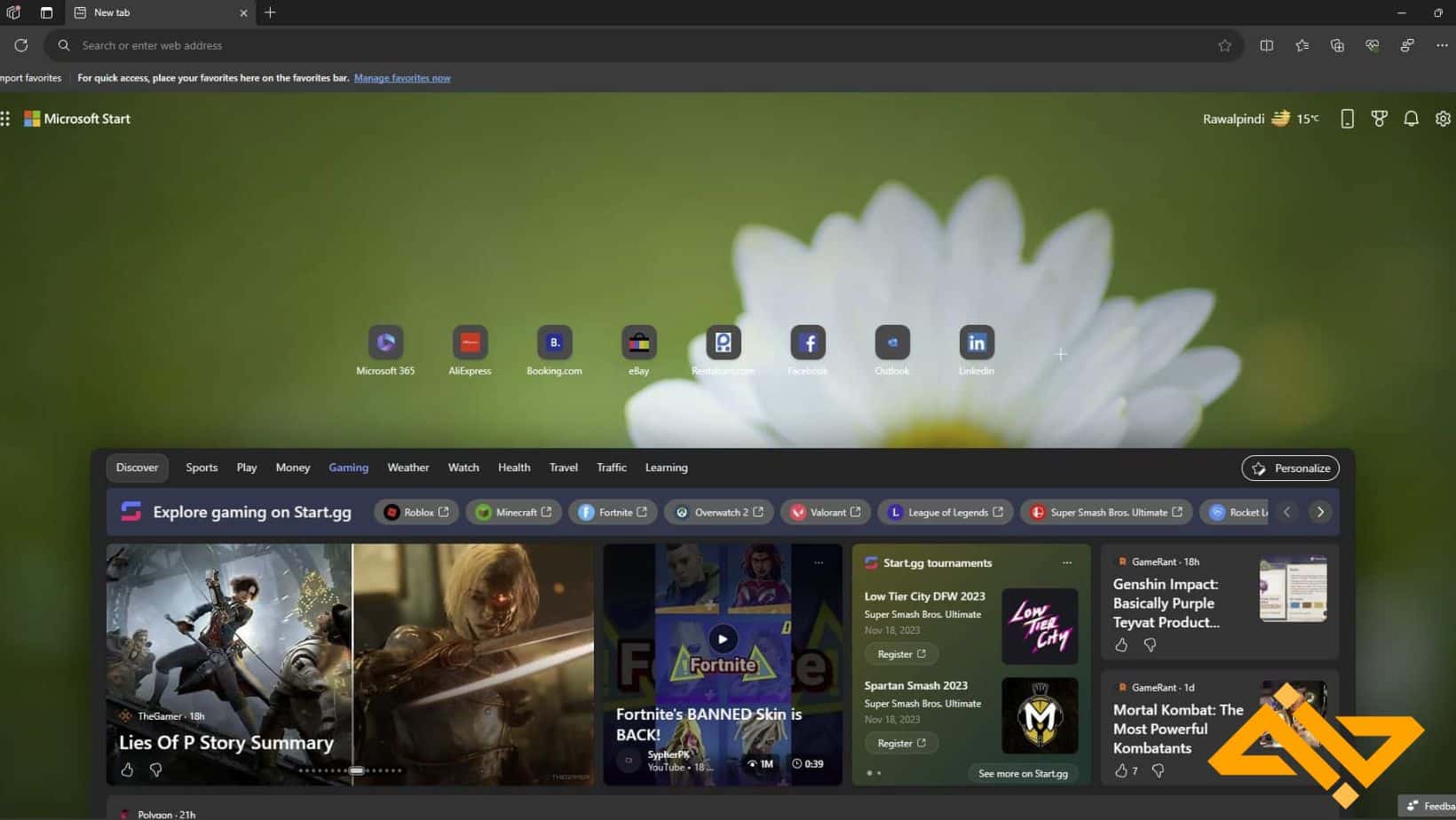The height and width of the screenshot is (820, 1456).
Task: Open the Learning tab
Action: [x=667, y=468]
